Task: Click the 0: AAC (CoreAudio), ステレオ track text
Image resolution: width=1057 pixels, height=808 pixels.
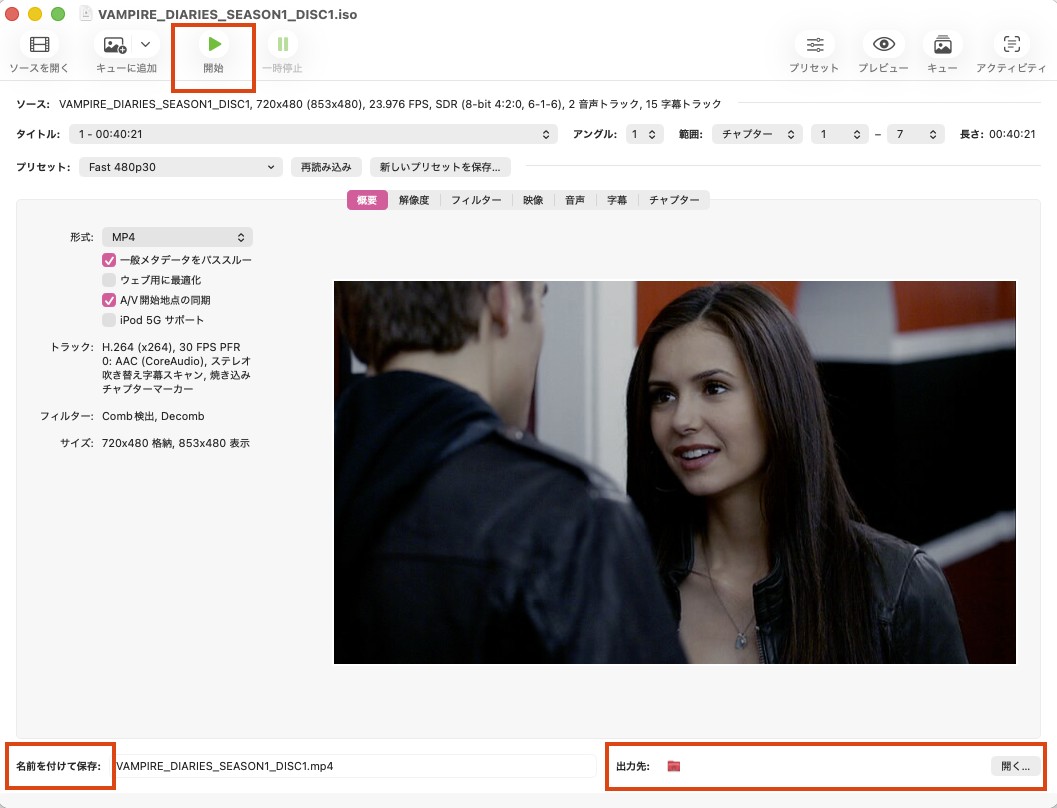Action: click(176, 361)
